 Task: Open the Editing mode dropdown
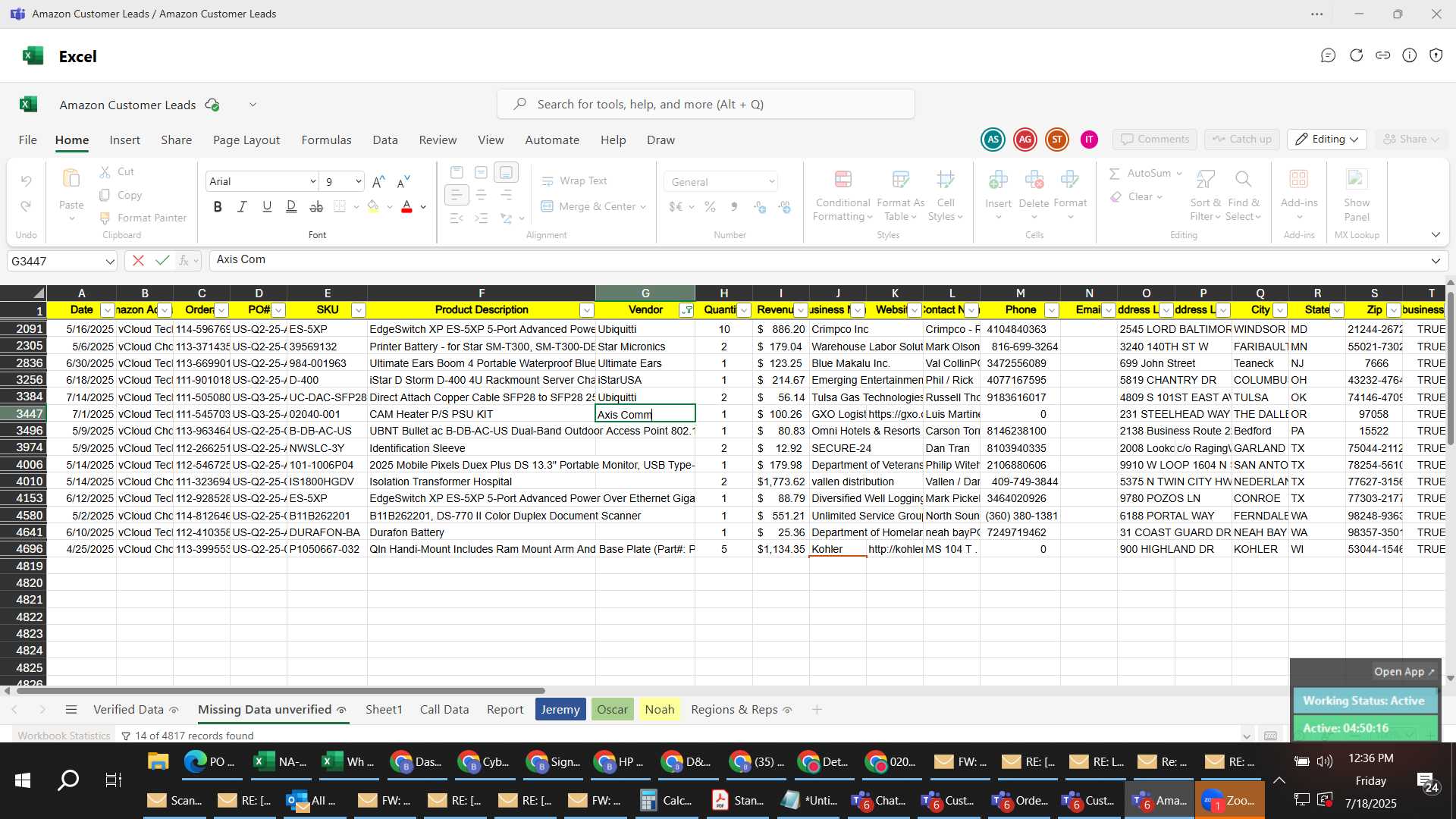coord(1327,140)
